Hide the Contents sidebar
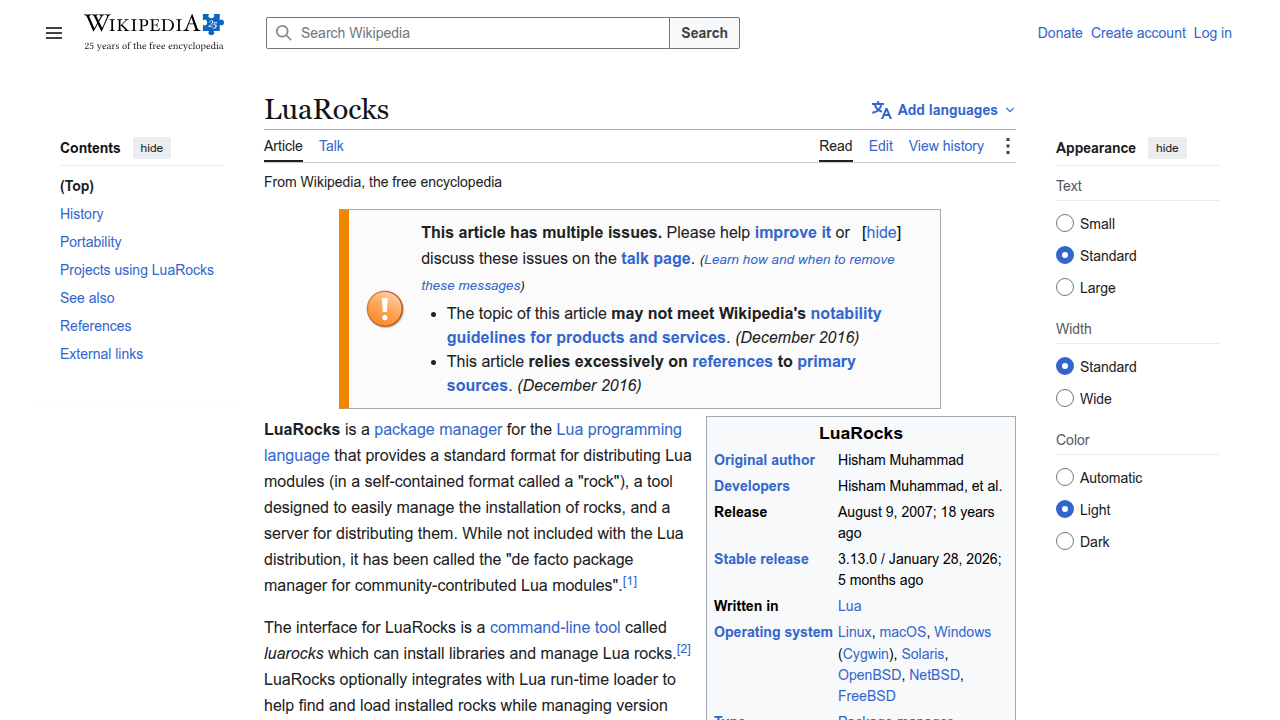This screenshot has width=1280, height=720. 152,148
